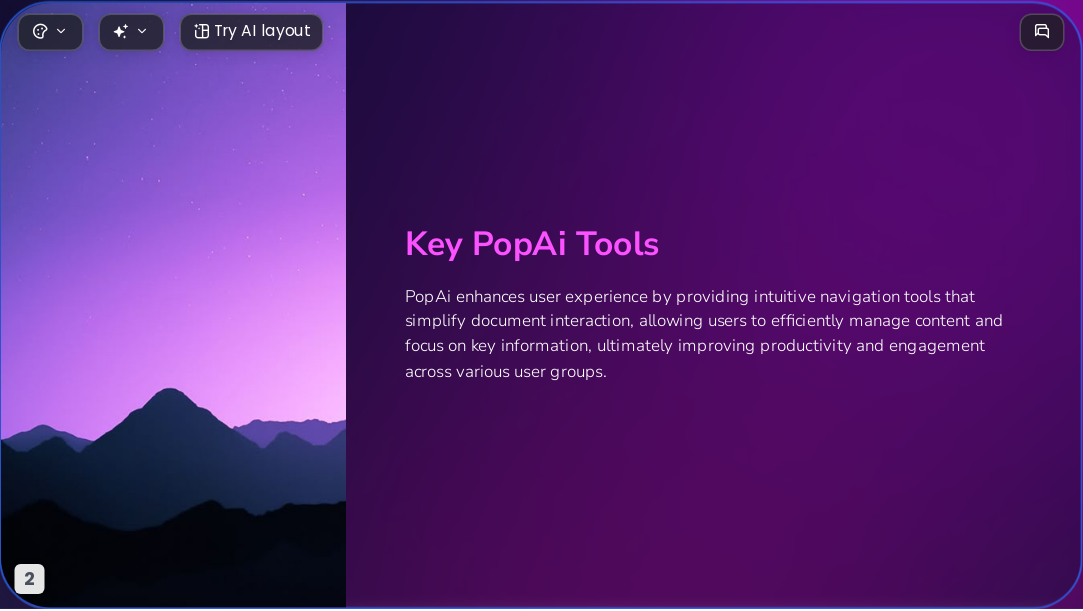Open the AI sparkle tools dropdown
Image resolution: width=1083 pixels, height=611 pixels.
click(x=131, y=32)
